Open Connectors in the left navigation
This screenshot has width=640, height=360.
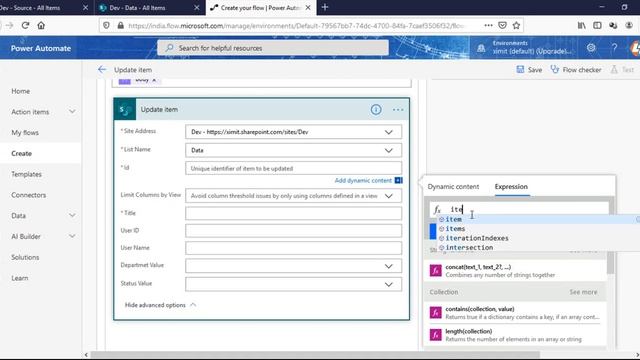pos(29,195)
